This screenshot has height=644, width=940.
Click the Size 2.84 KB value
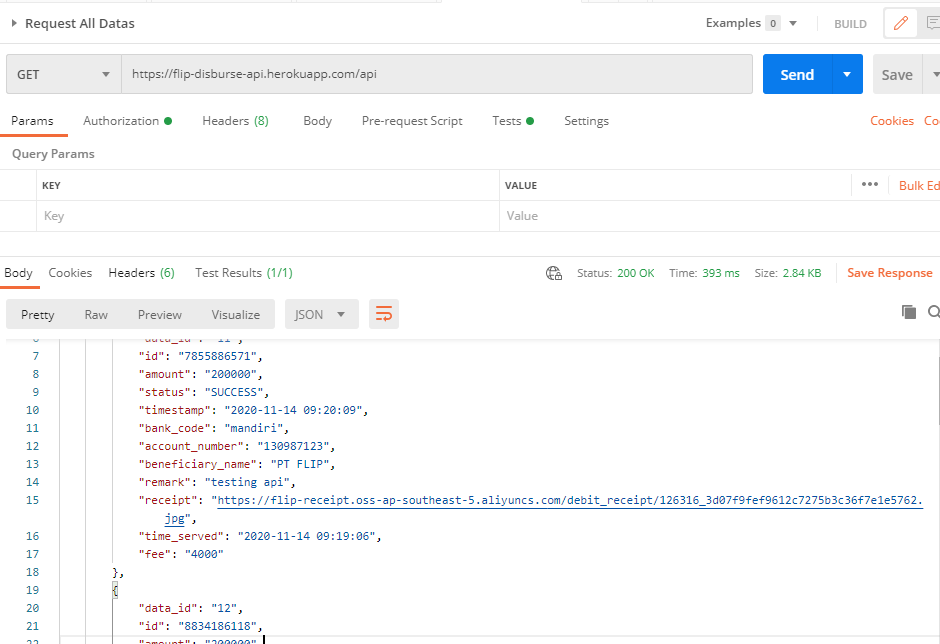click(x=802, y=273)
